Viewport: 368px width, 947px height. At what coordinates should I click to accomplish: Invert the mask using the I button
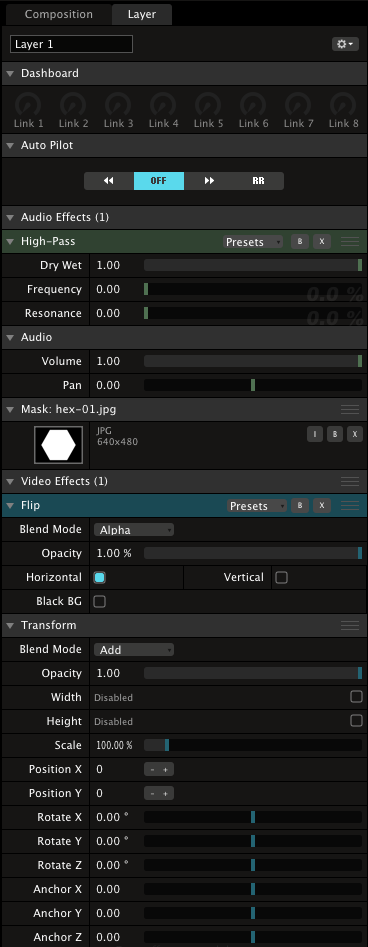[x=315, y=434]
